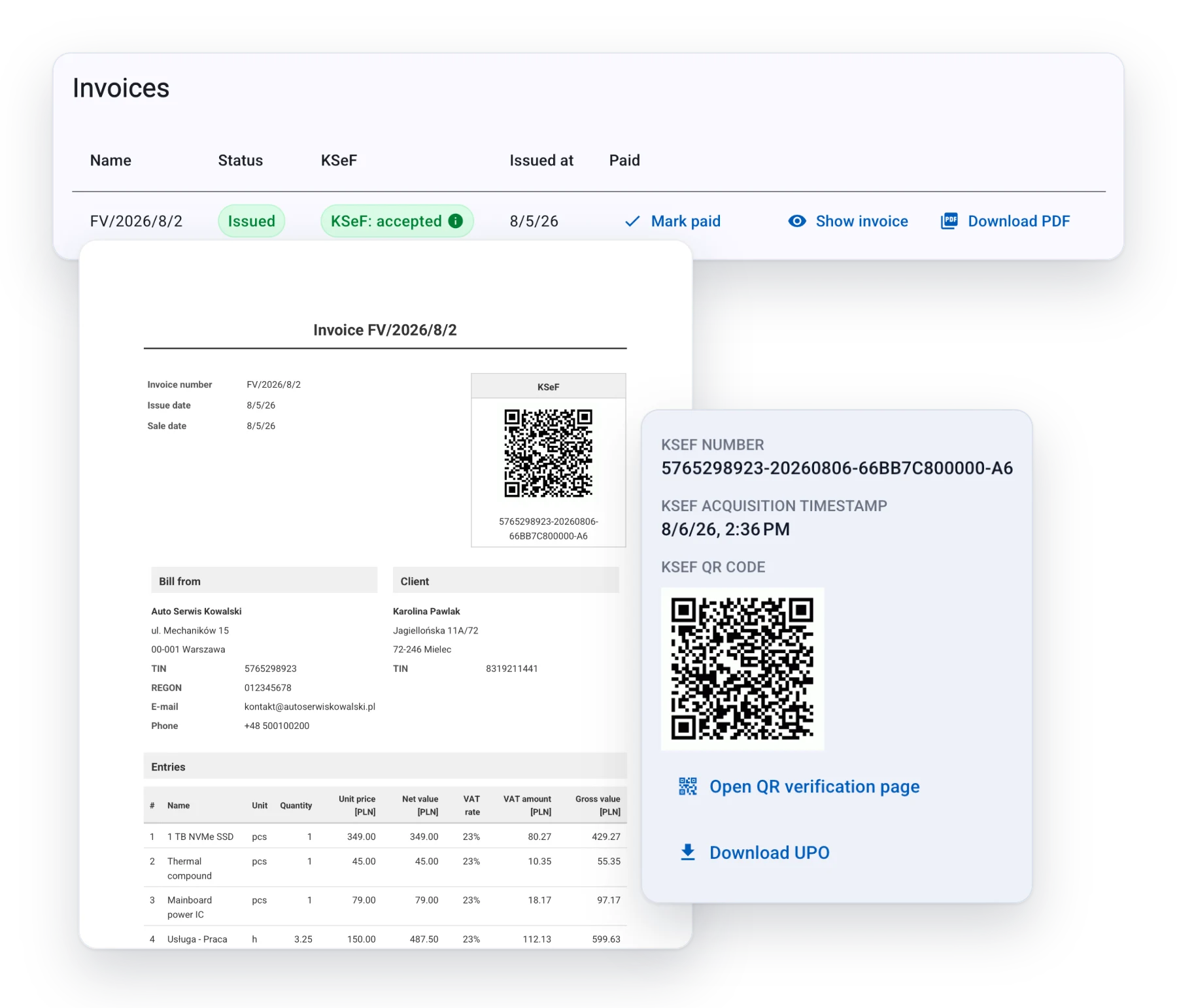Click the client city line 72-246 Mielec
Image resolution: width=1177 pixels, height=1008 pixels.
422,650
